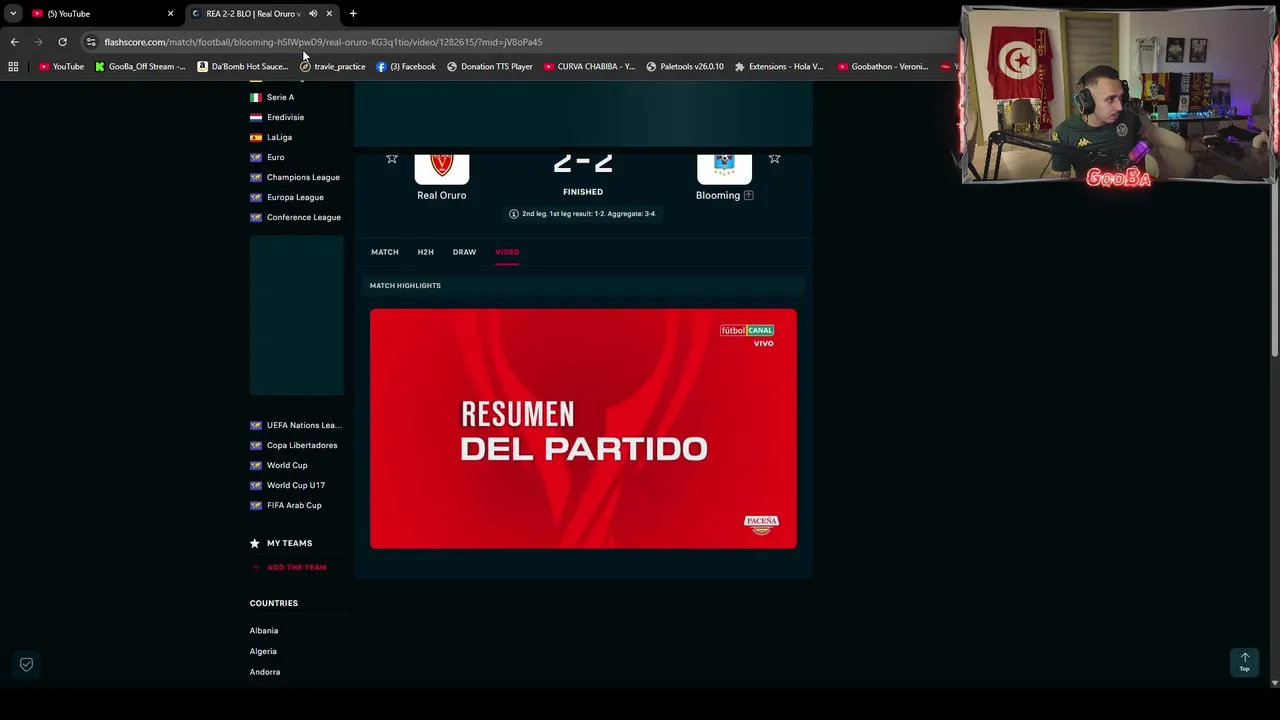Open the Extensions - Hola V bookmark
The height and width of the screenshot is (720, 1280).
(x=779, y=67)
